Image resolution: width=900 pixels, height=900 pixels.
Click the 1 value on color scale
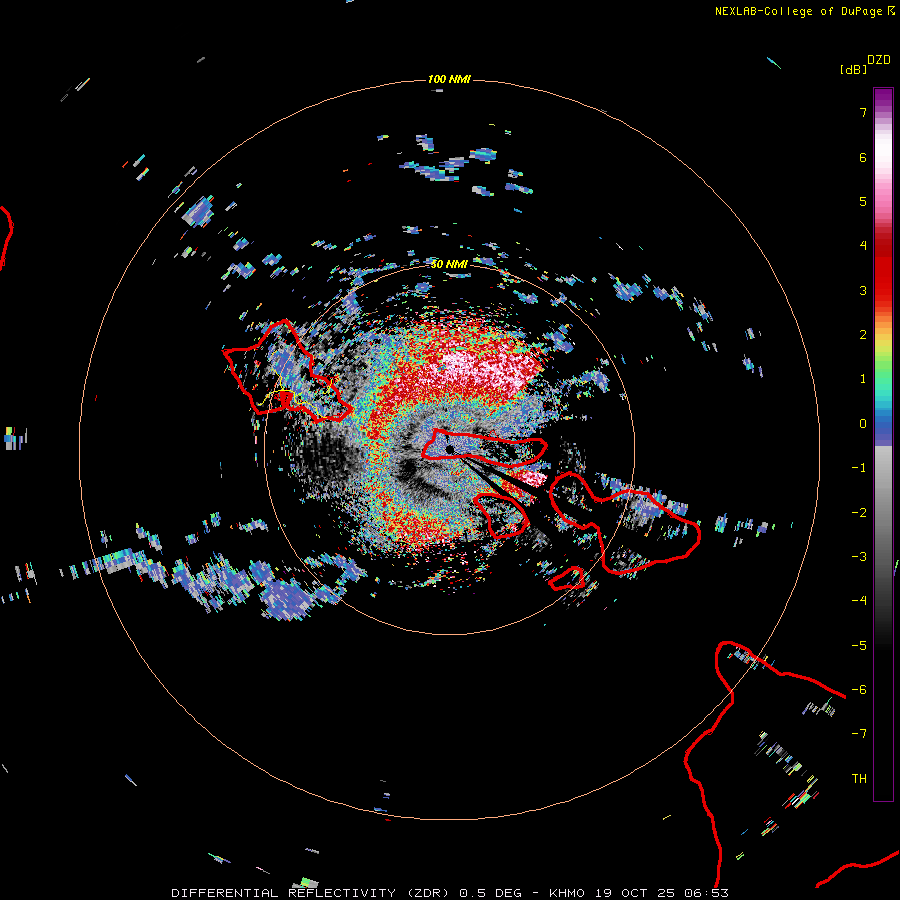coord(863,379)
